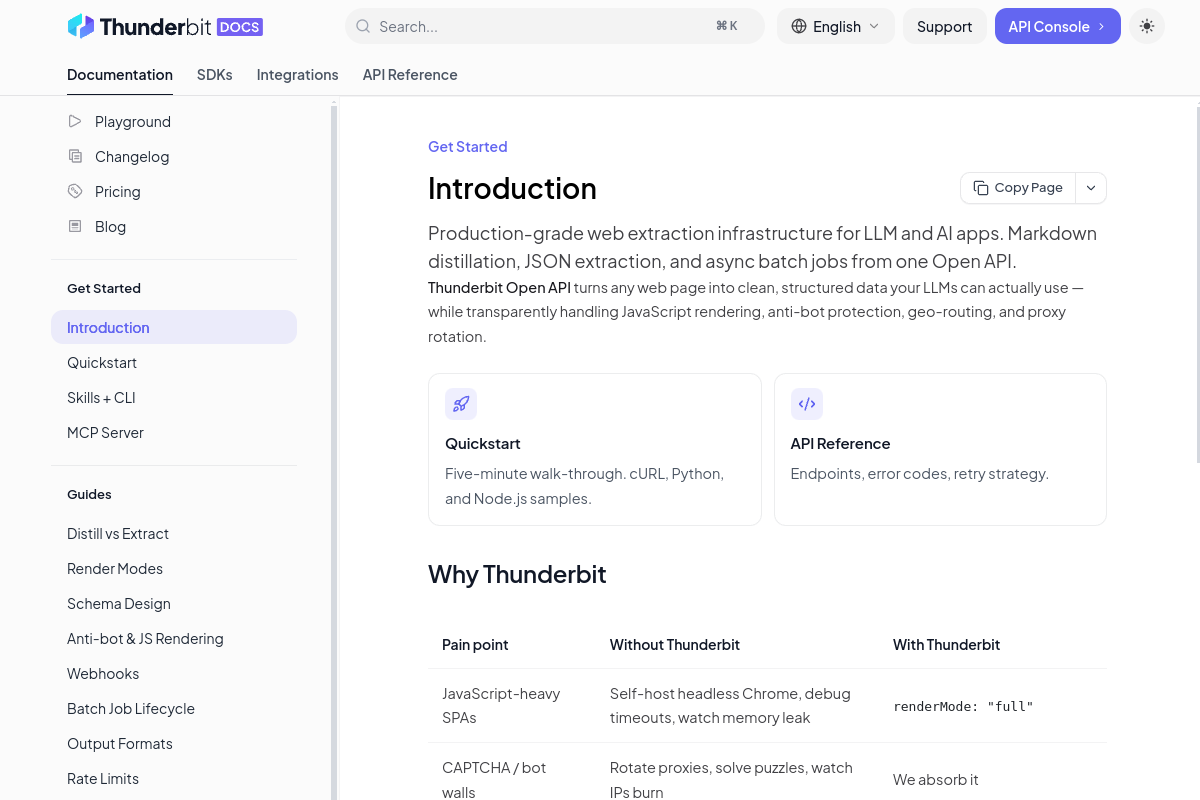The height and width of the screenshot is (800, 1200).
Task: Click the renderMode: "full" code text
Action: tap(963, 706)
